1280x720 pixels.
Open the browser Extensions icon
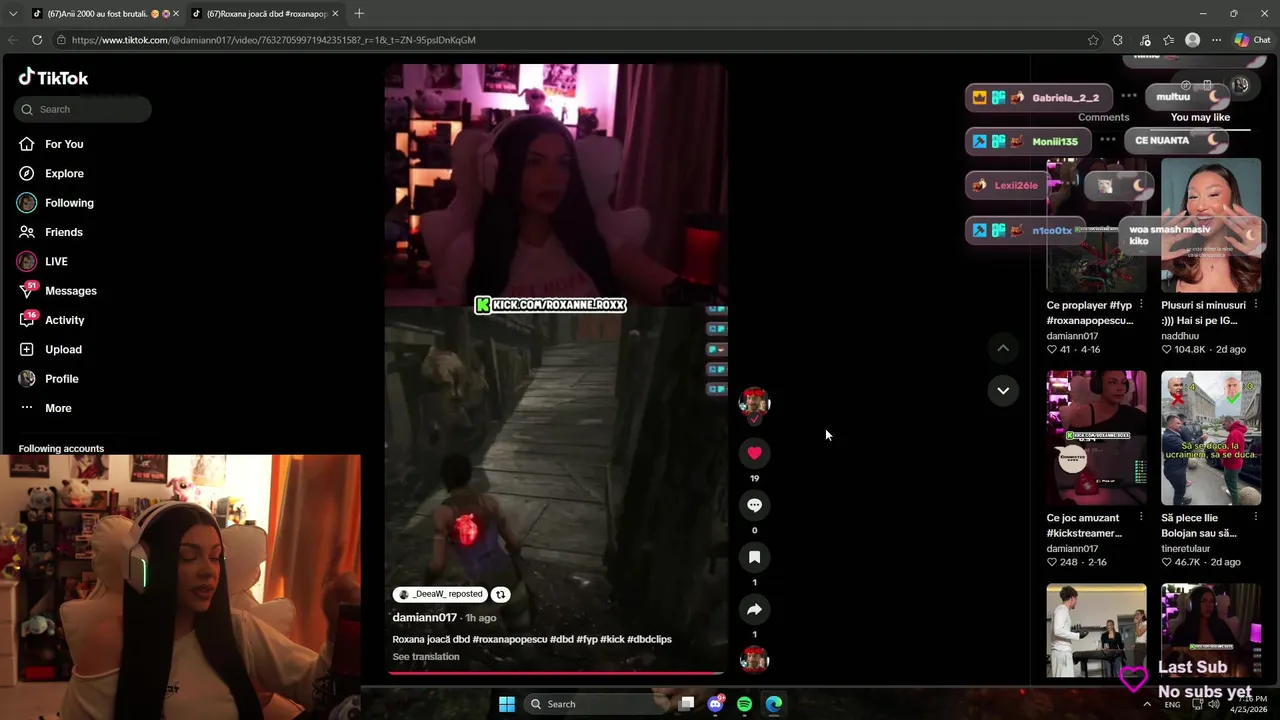point(1118,40)
